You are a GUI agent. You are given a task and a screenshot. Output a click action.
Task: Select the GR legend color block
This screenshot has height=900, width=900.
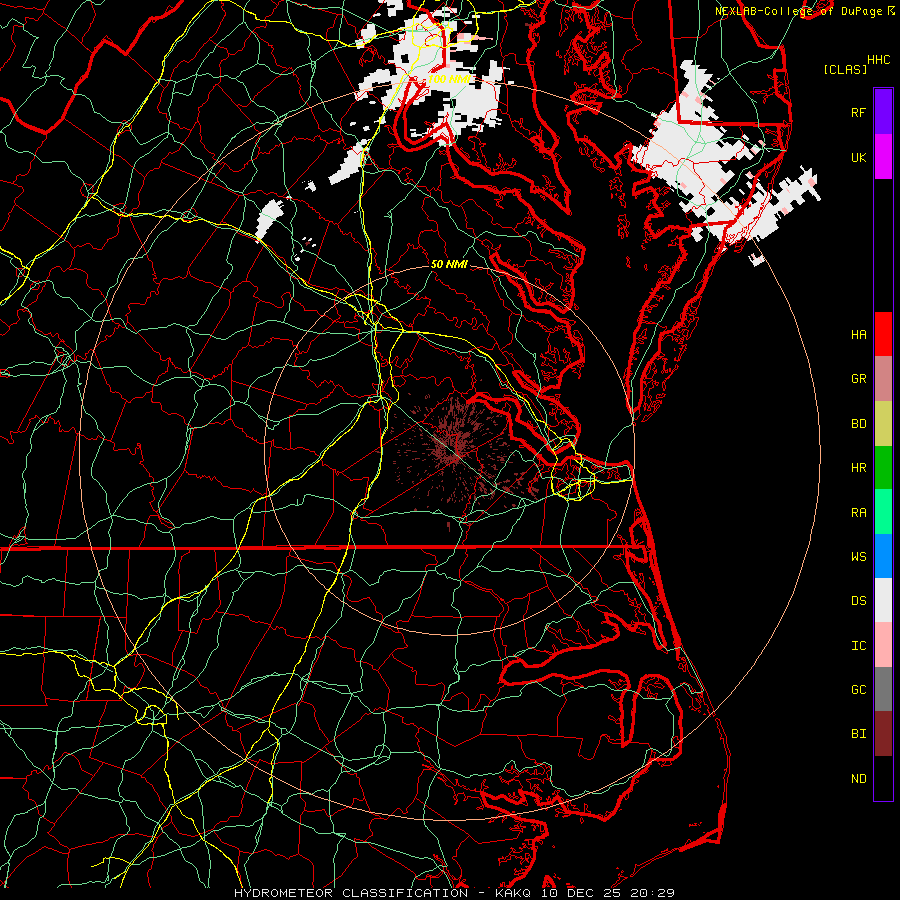[x=883, y=378]
